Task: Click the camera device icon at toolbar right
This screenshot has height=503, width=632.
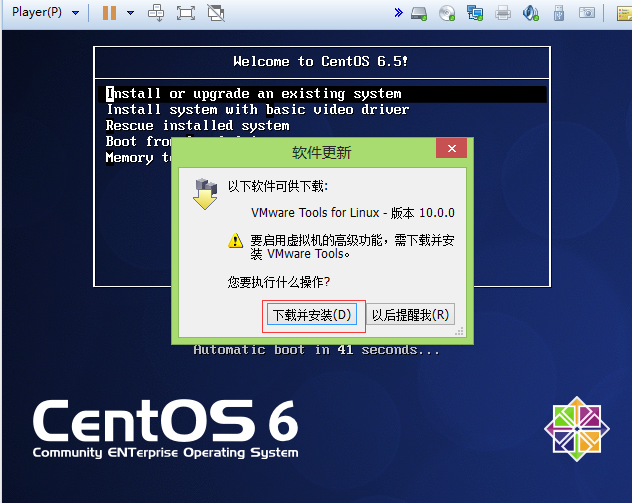Action: 587,13
